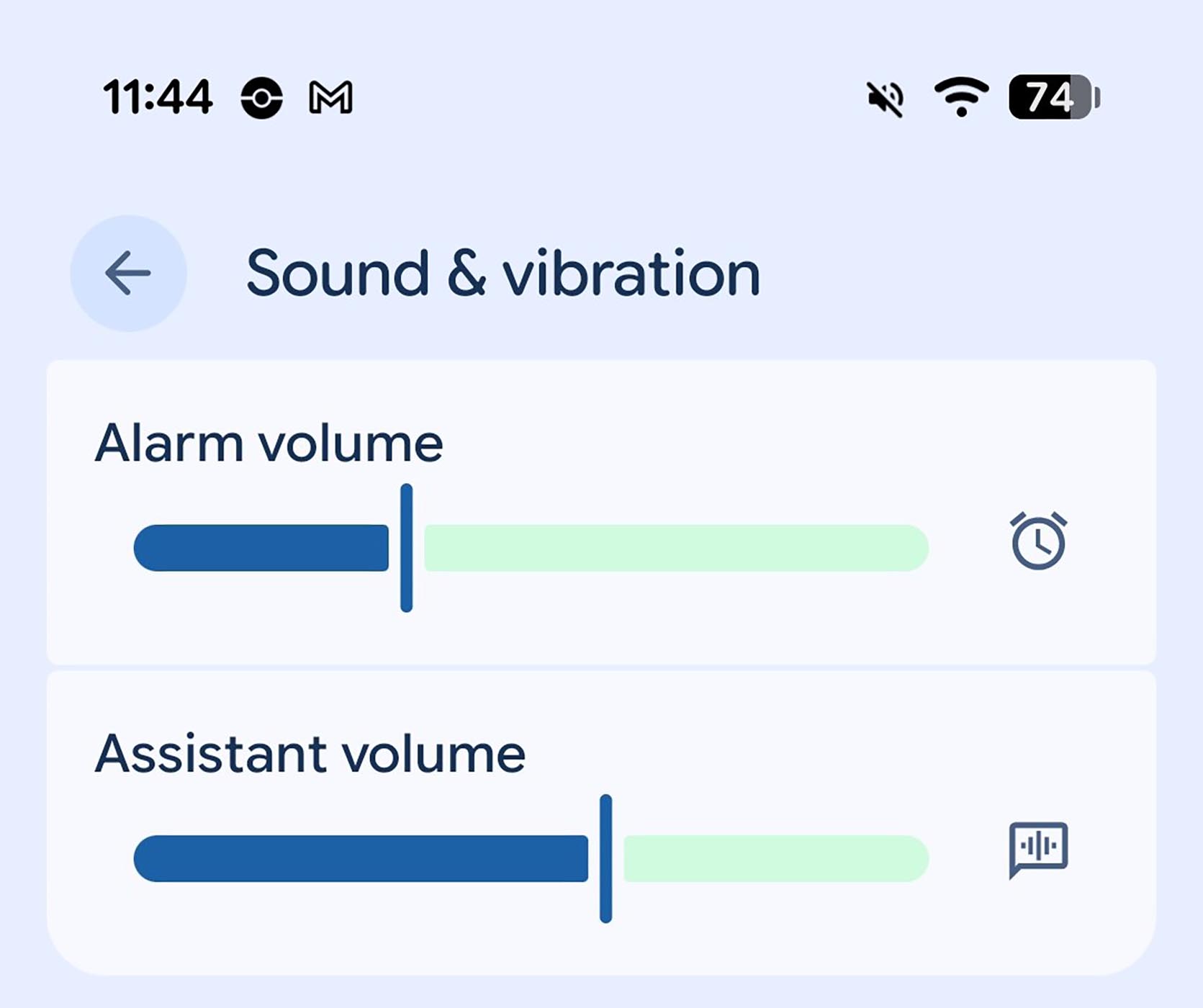Tap the 11:44 status bar clock
The height and width of the screenshot is (1008, 1203).
point(158,97)
